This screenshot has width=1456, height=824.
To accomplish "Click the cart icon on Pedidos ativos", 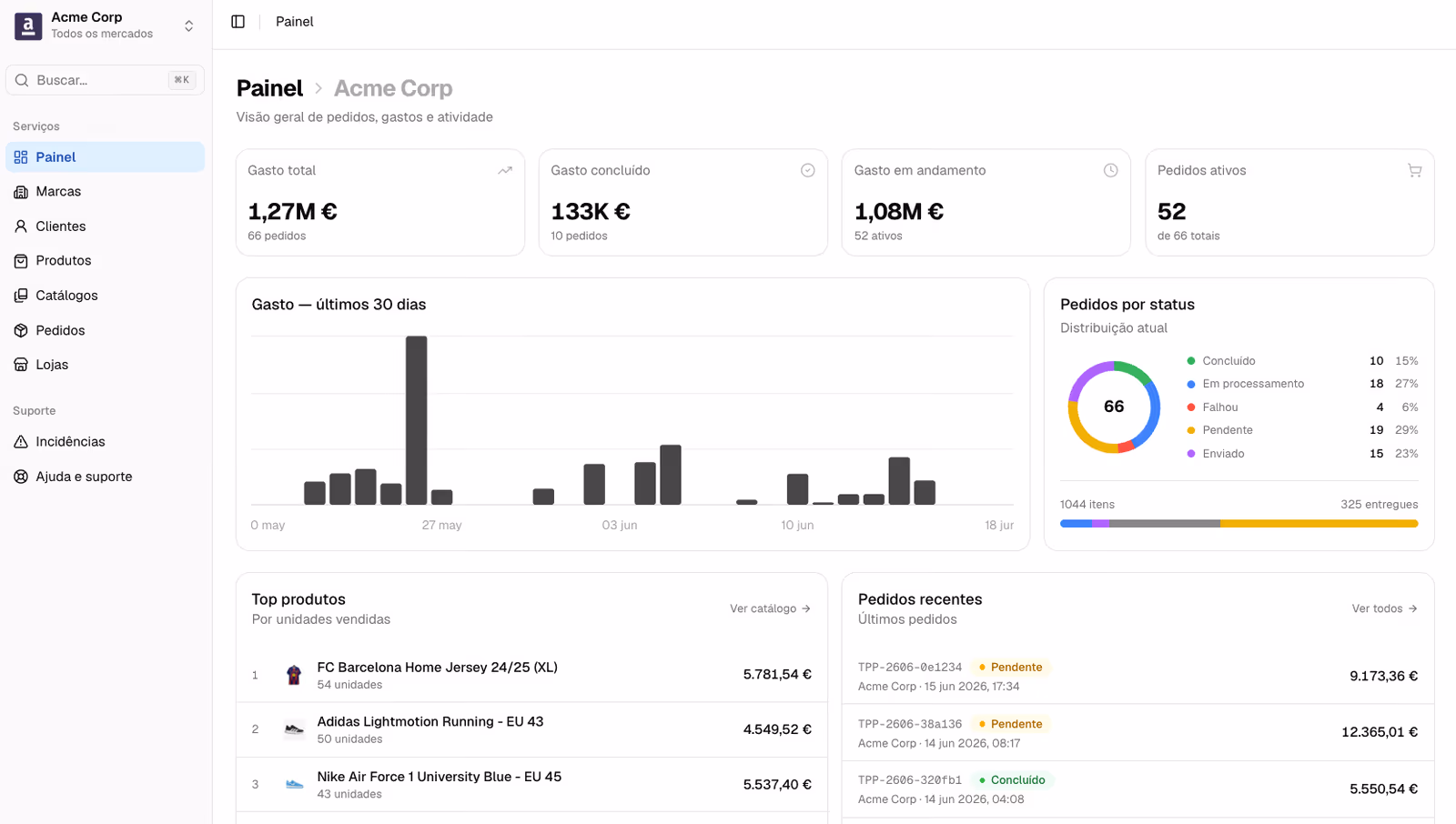I will [1414, 170].
